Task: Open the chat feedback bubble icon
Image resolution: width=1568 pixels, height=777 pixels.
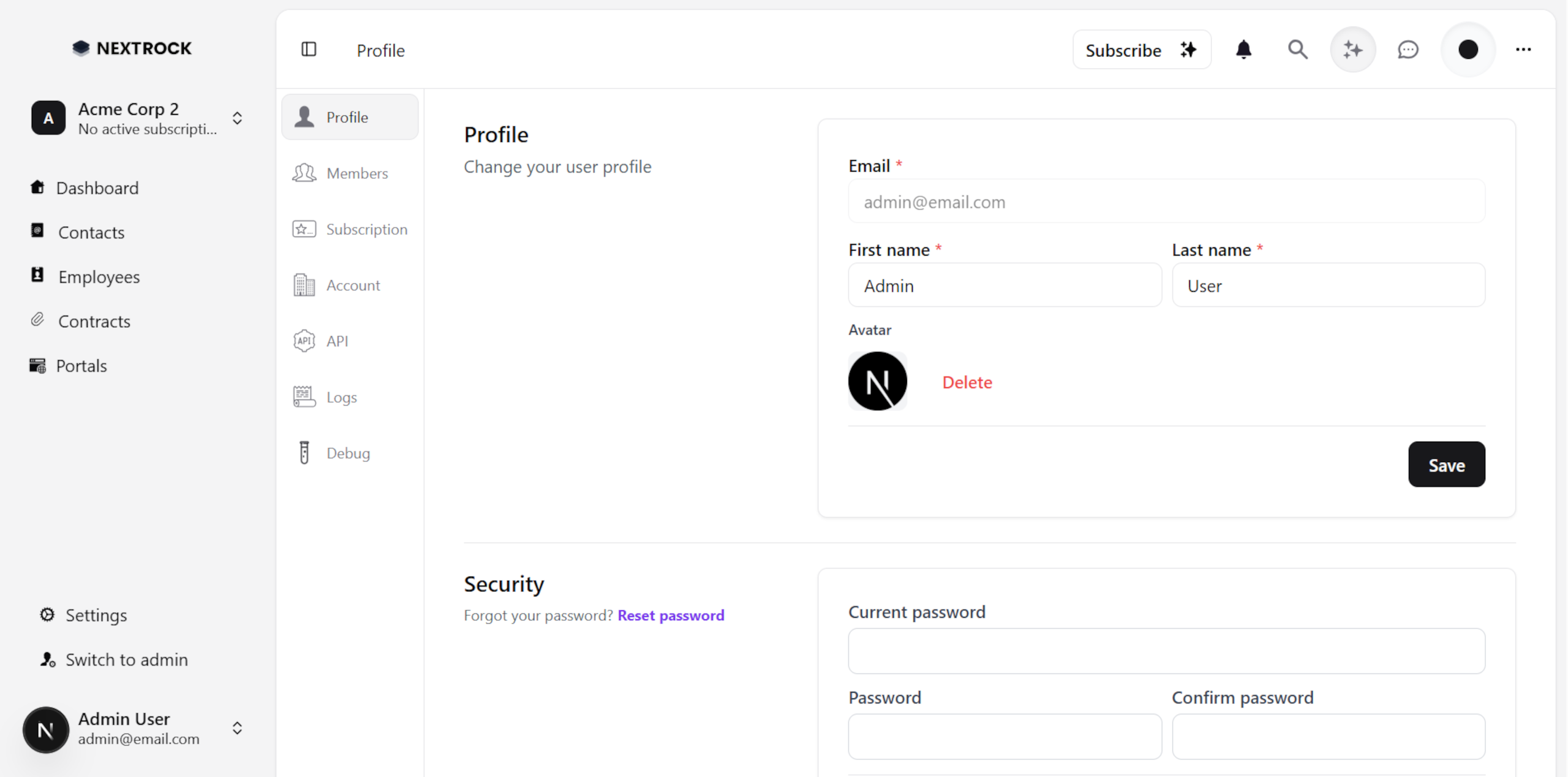Action: pyautogui.click(x=1408, y=50)
